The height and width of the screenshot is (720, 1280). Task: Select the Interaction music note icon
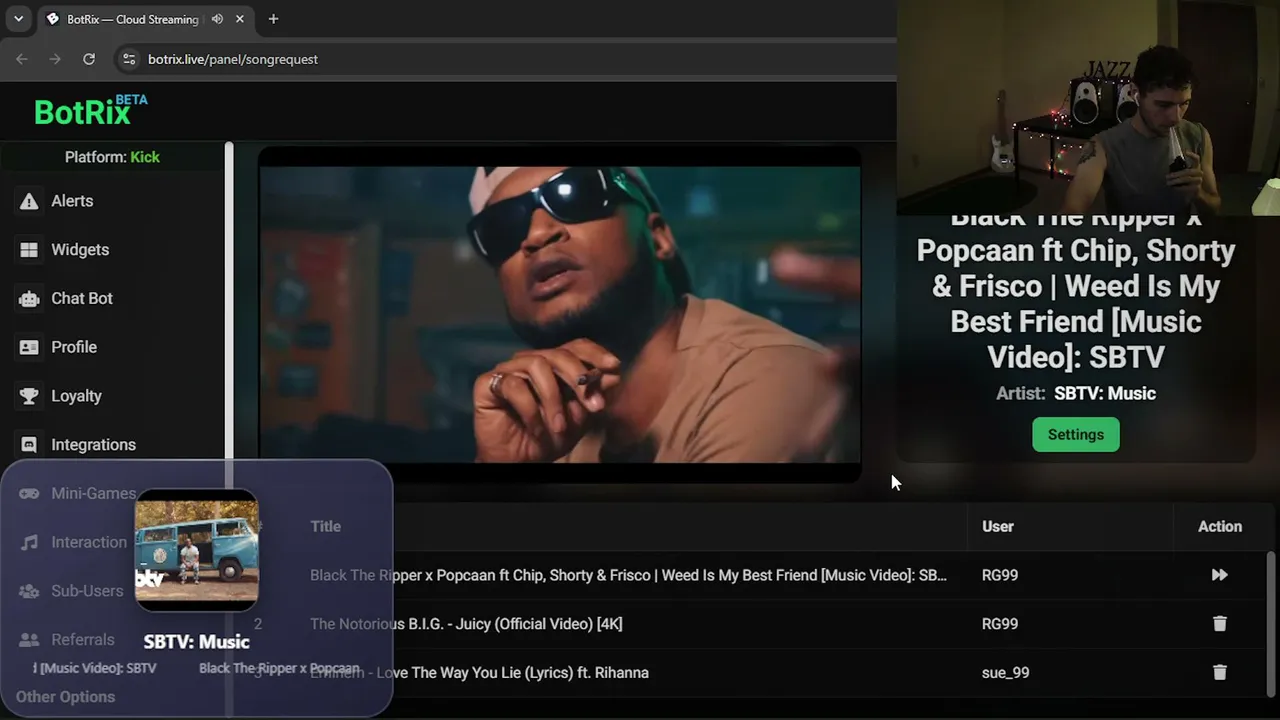[29, 543]
